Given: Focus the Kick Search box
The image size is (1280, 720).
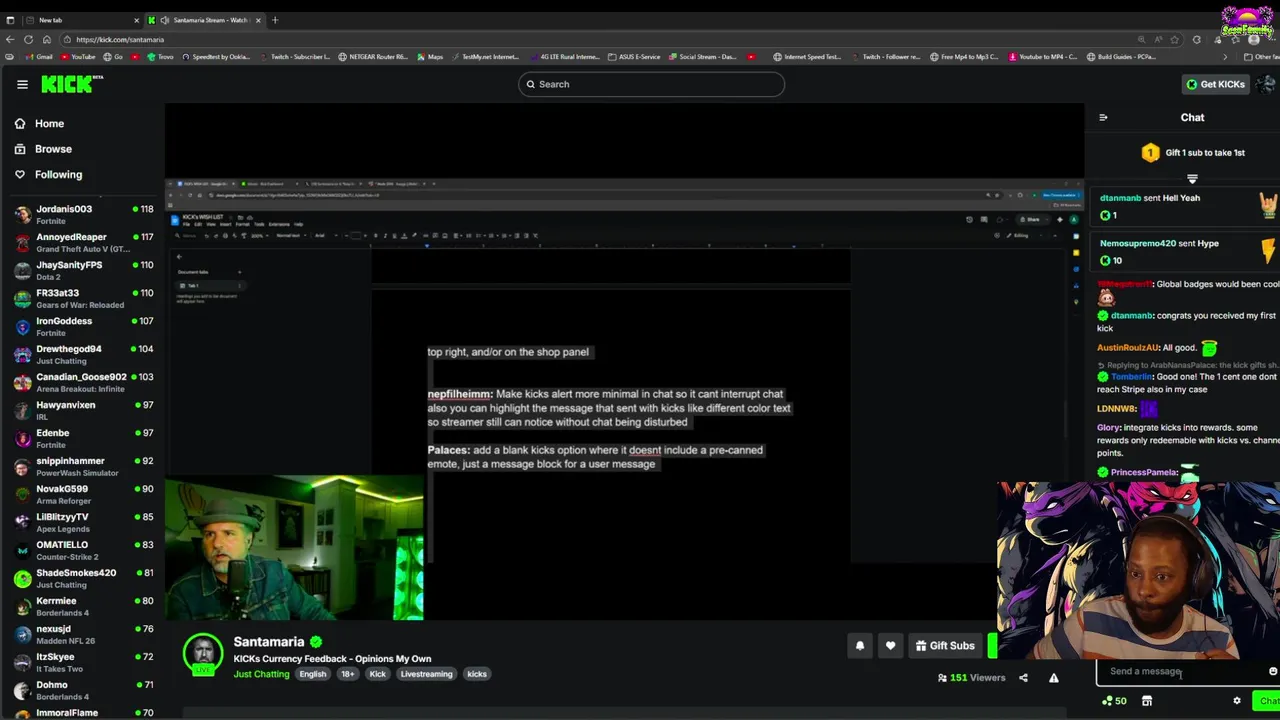Looking at the screenshot, I should [651, 84].
